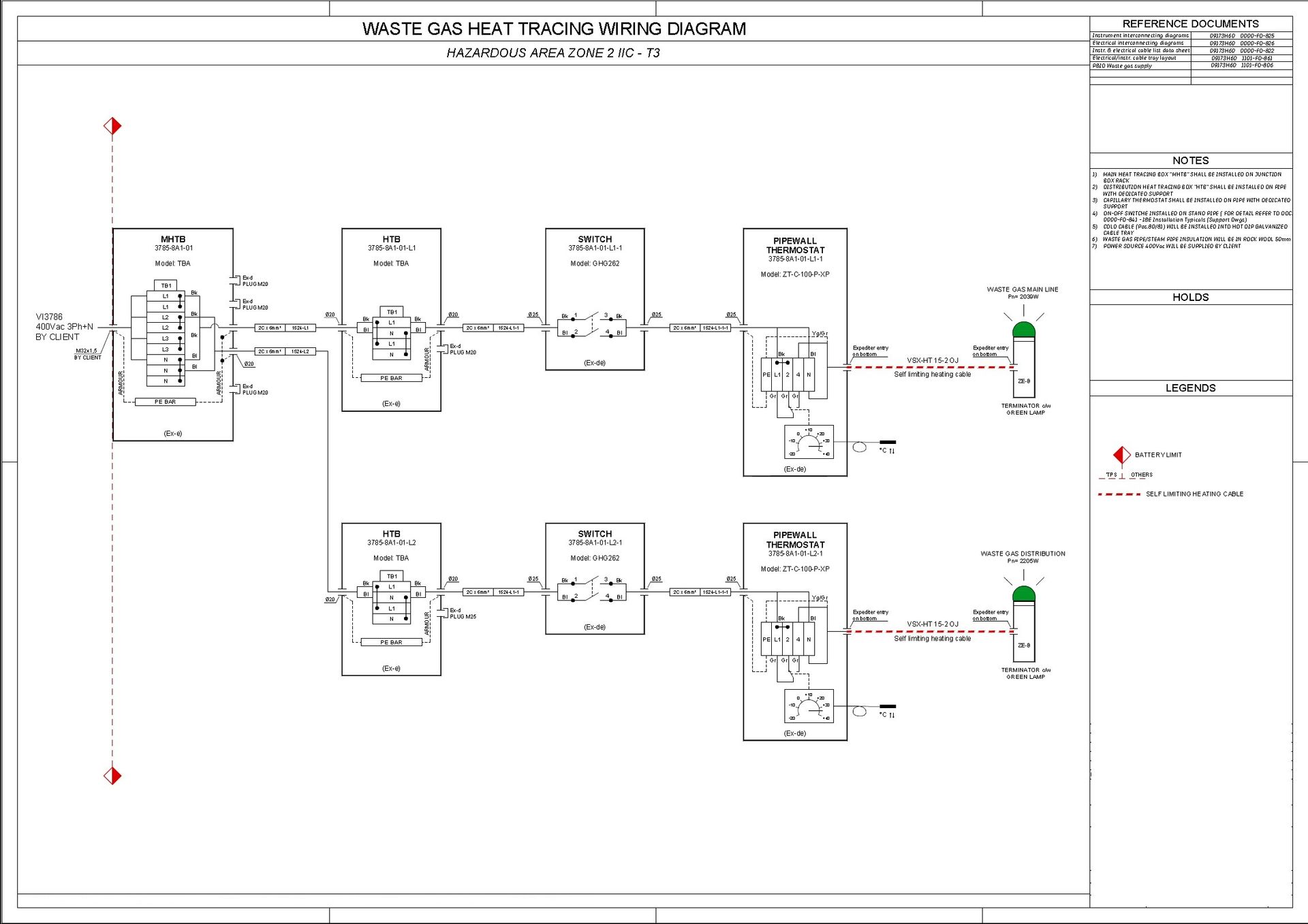Image resolution: width=1308 pixels, height=924 pixels.
Task: Click the Waste Gas Main Line green lamp
Action: pyautogui.click(x=1024, y=330)
